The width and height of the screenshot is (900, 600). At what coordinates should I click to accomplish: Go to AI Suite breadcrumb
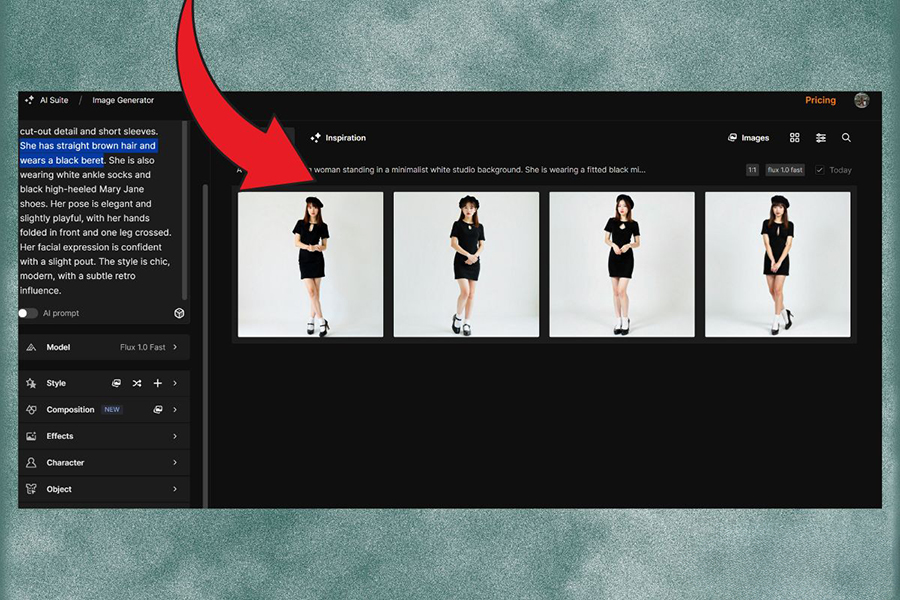point(54,100)
